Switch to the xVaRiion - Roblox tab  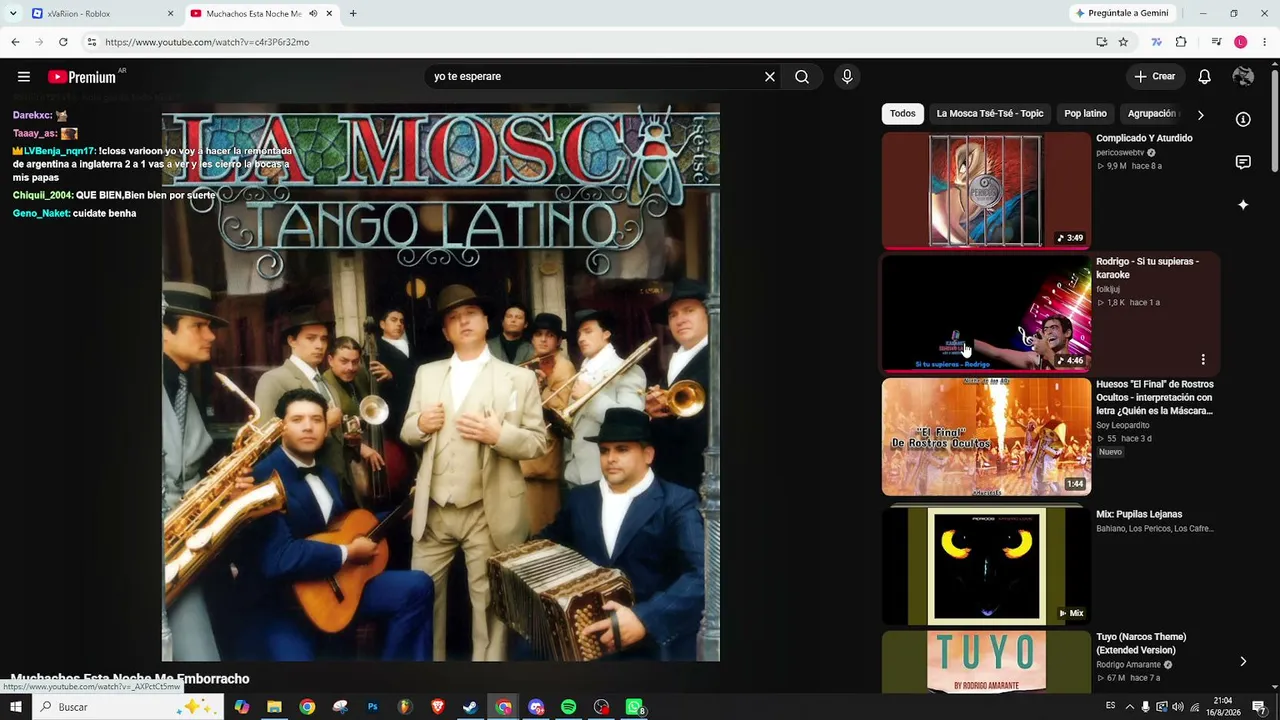(x=100, y=14)
